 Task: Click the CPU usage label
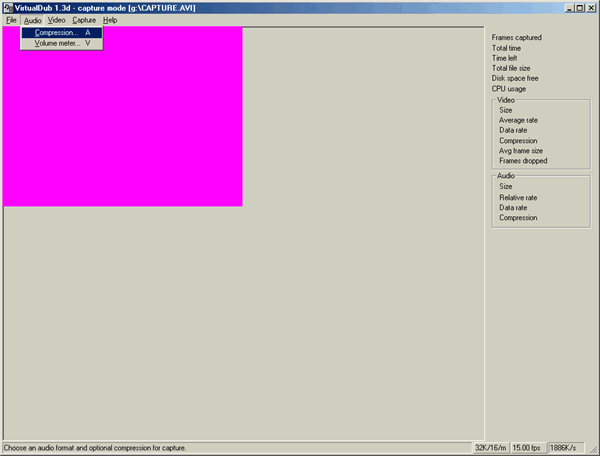point(509,89)
